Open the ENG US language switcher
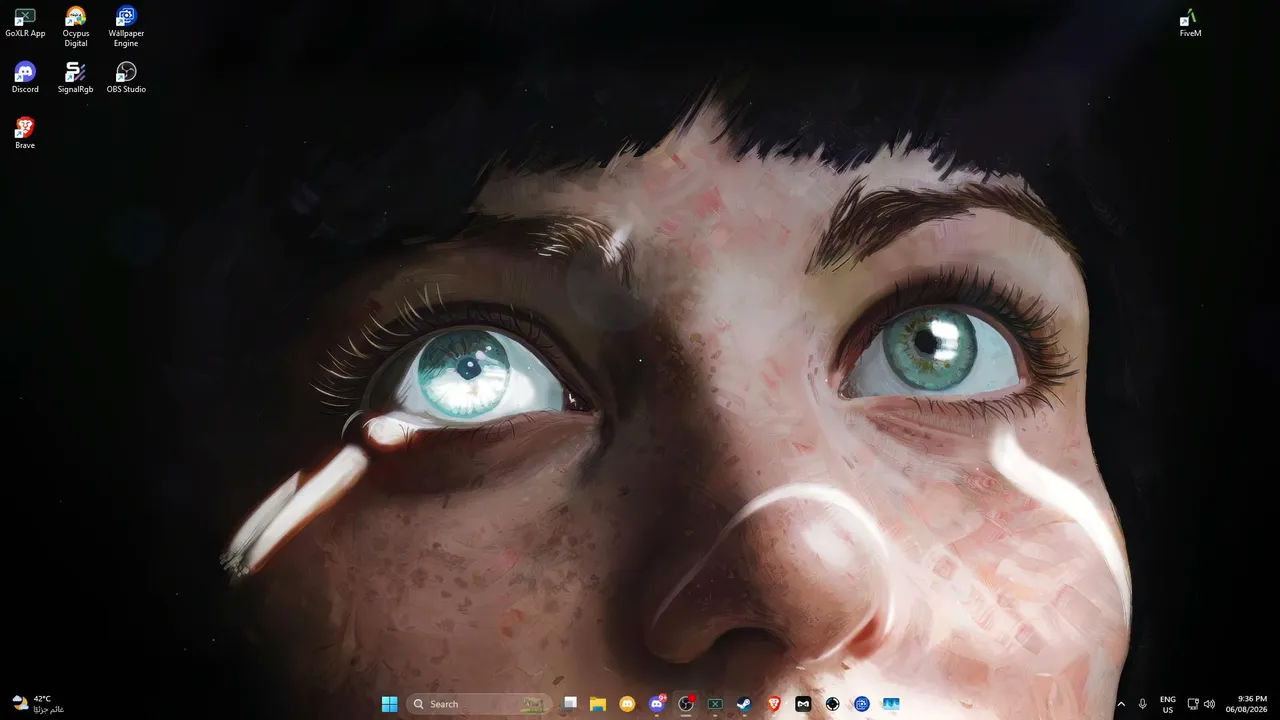 1168,704
